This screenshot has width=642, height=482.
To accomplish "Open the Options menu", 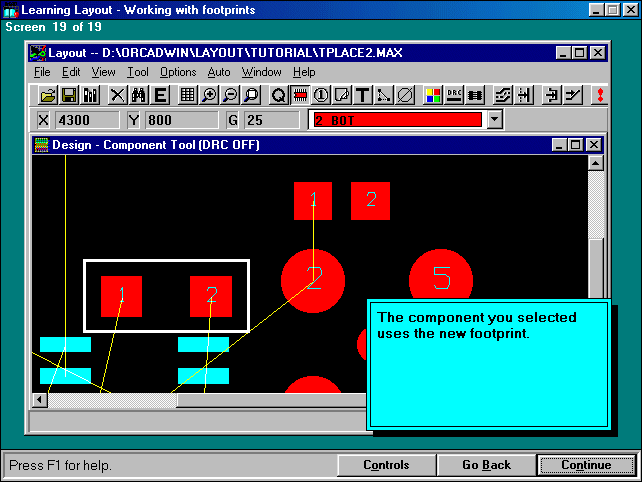I will click(x=178, y=72).
